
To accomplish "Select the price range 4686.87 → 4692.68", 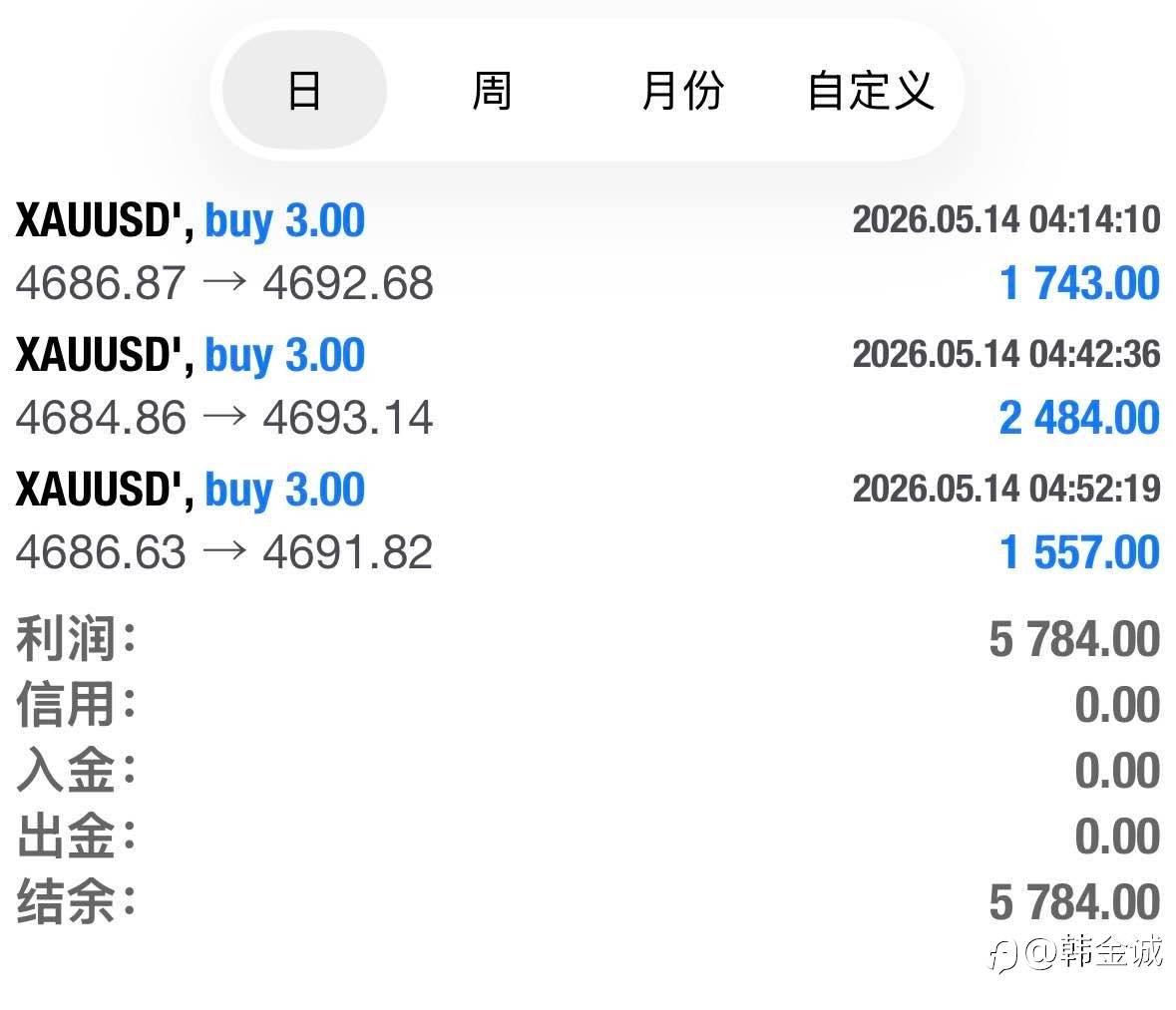I will 224,283.
